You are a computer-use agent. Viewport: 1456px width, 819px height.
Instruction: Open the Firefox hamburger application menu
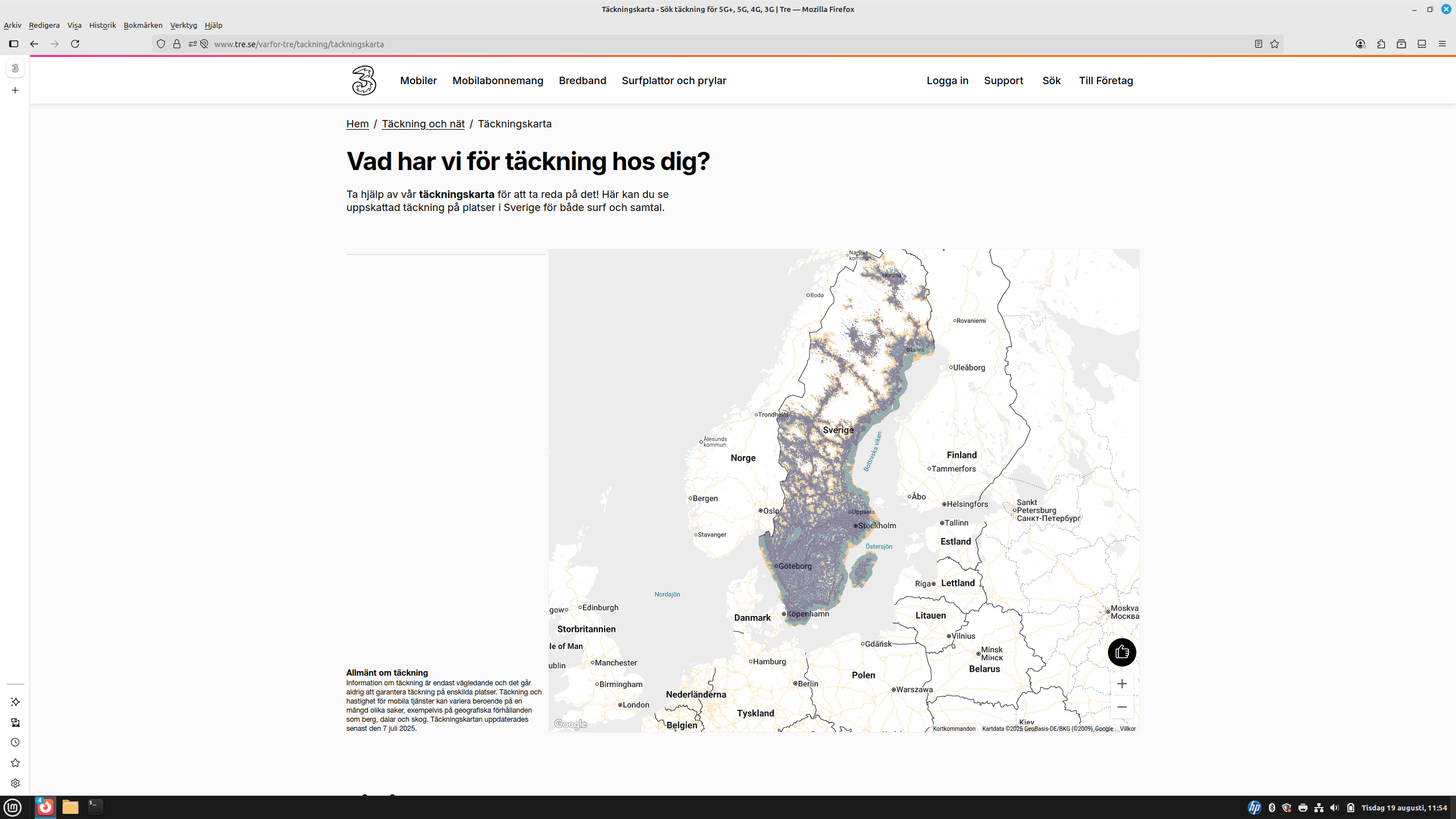point(1442,44)
